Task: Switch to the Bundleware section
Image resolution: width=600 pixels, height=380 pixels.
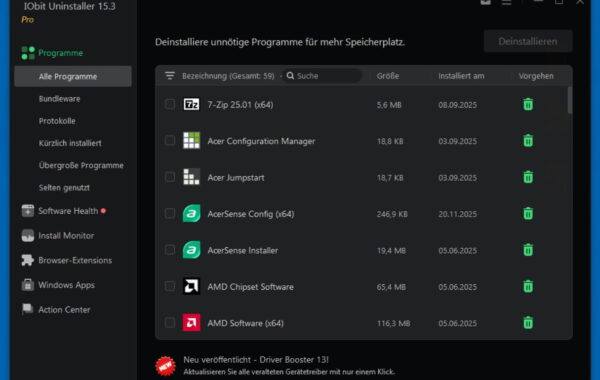Action: tap(60, 99)
